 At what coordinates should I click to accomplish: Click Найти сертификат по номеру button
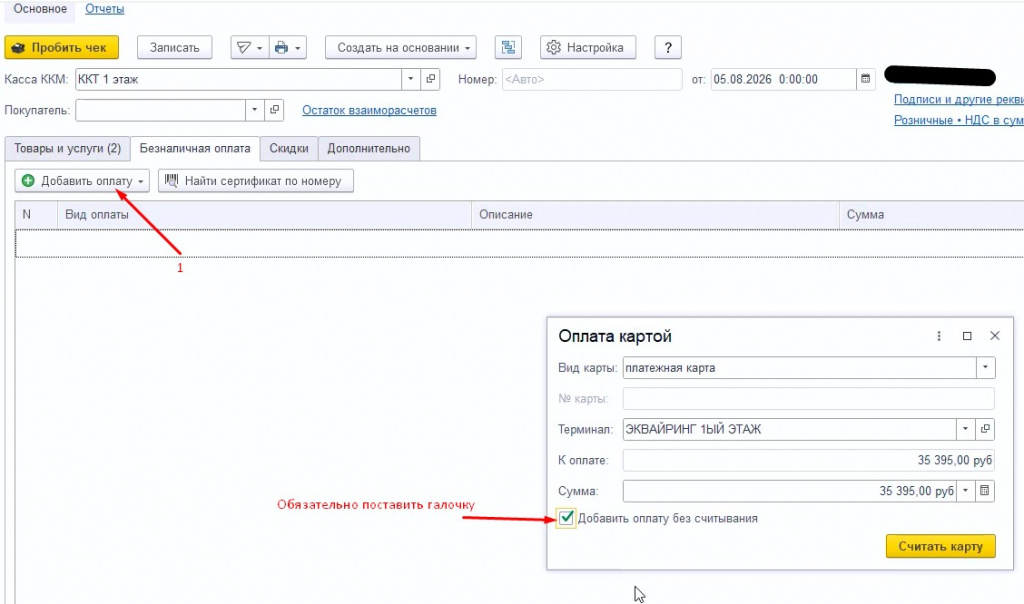255,181
